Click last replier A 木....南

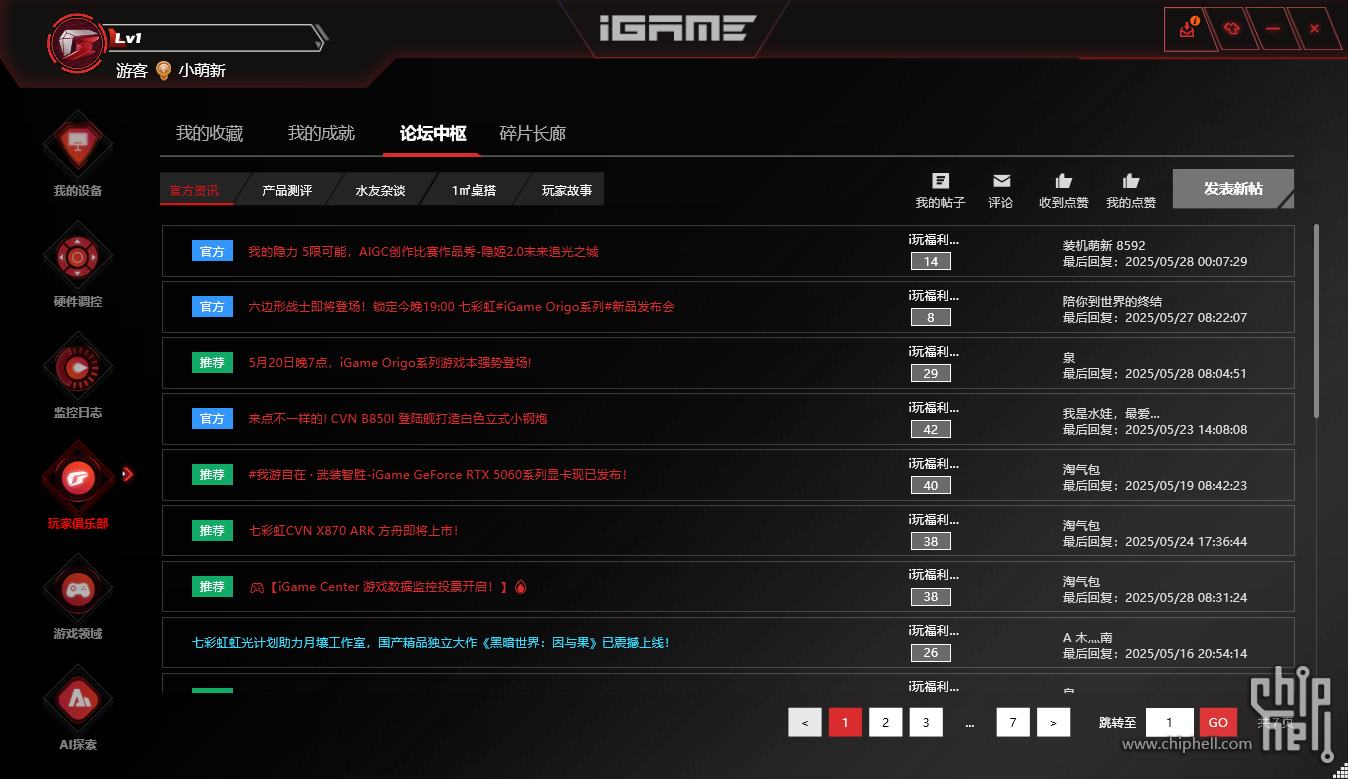(1088, 637)
